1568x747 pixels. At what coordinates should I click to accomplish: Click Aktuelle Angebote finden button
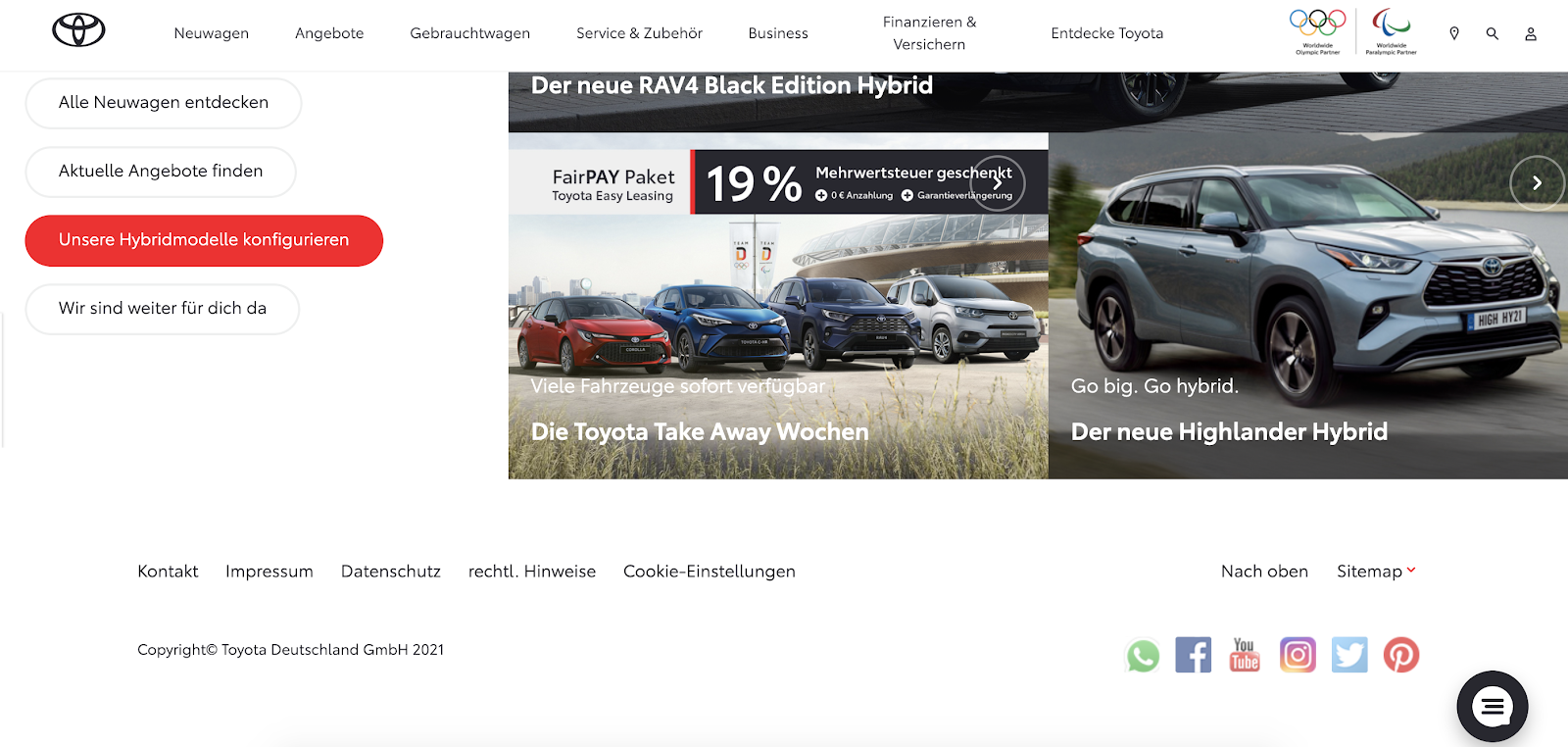pos(161,172)
